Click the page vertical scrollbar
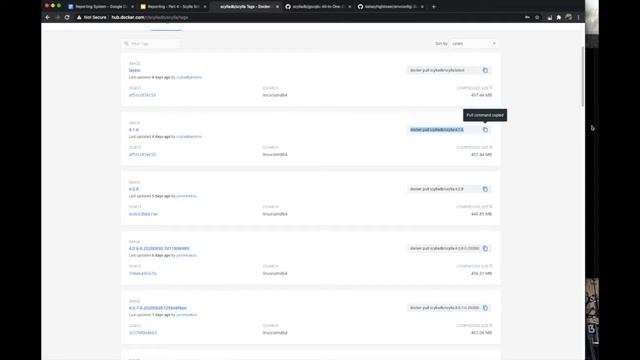 [582, 78]
